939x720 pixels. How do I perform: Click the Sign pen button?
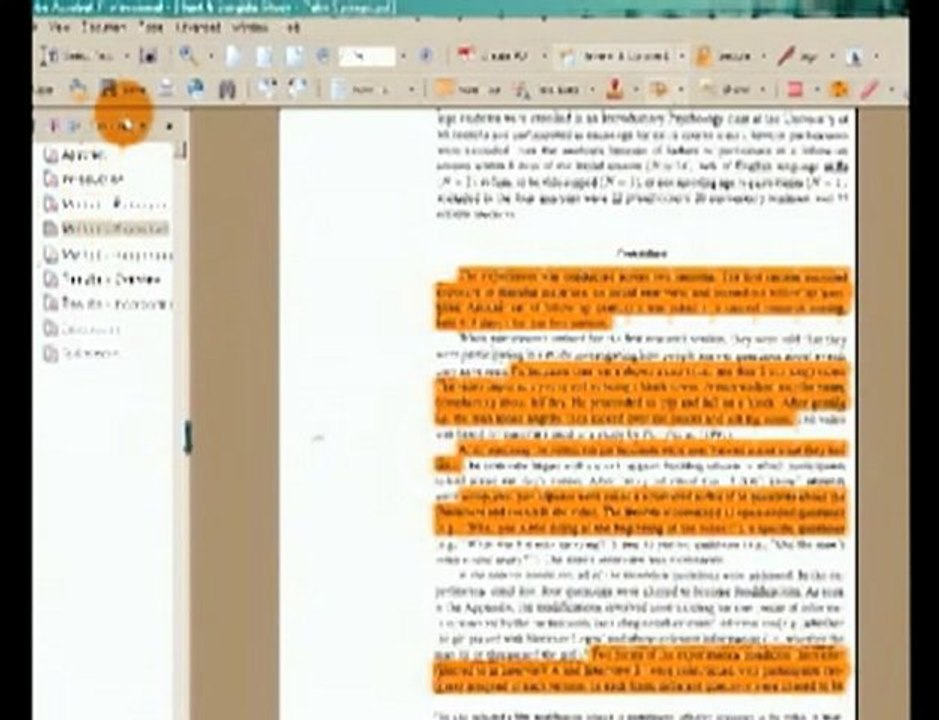click(799, 56)
